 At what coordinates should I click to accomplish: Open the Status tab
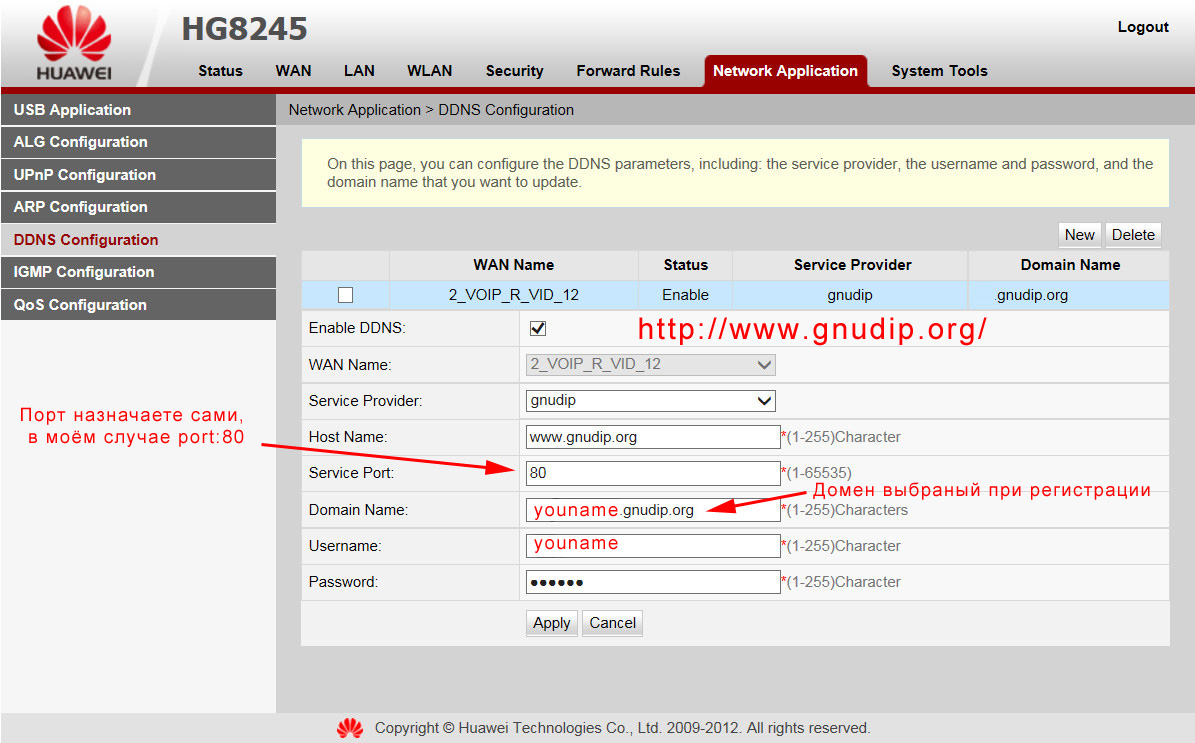pos(220,71)
